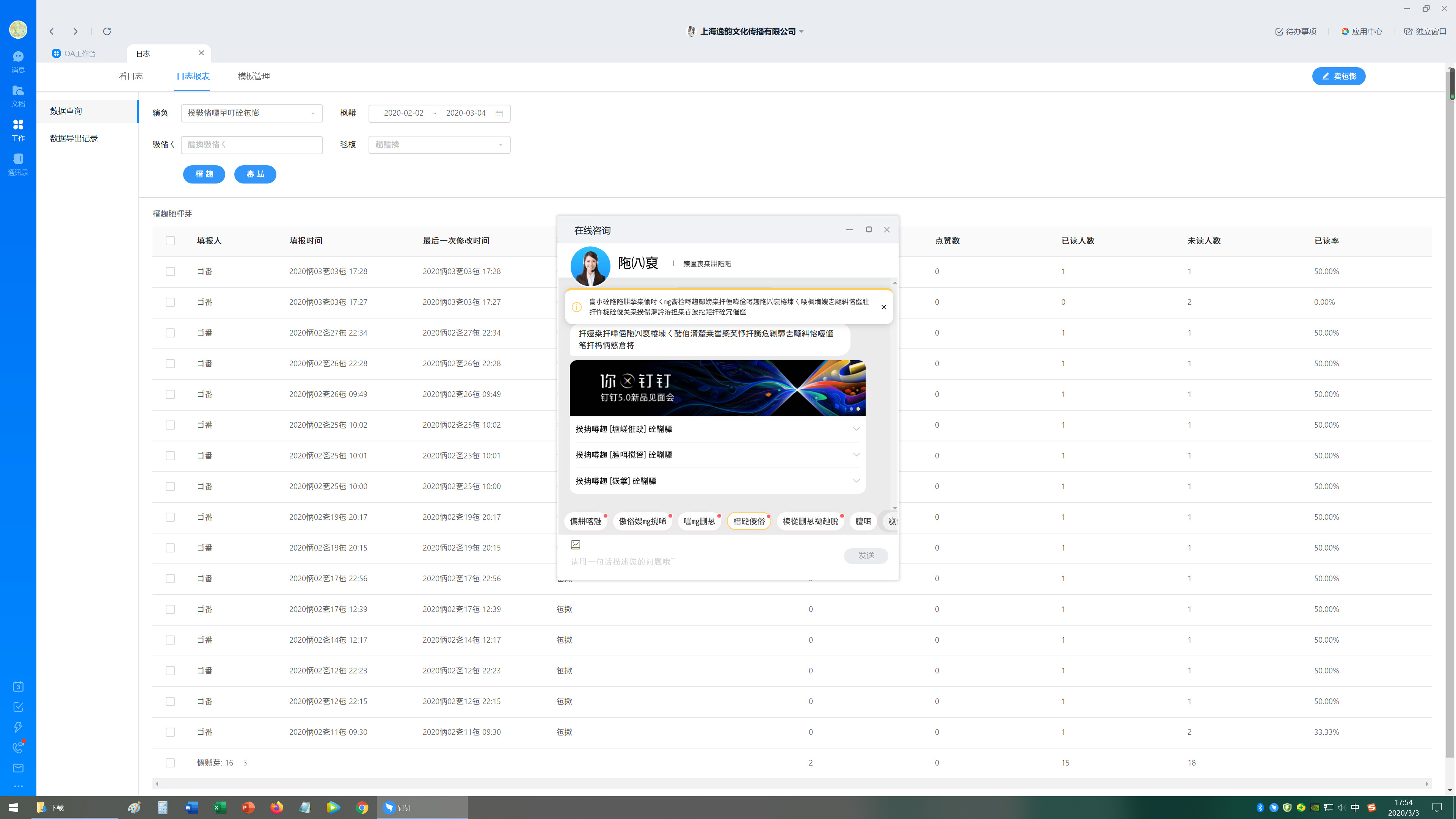Viewport: 1456px width, 819px height.
Task: Open the 通讯录 contacts icon in sidebar
Action: pos(18,165)
